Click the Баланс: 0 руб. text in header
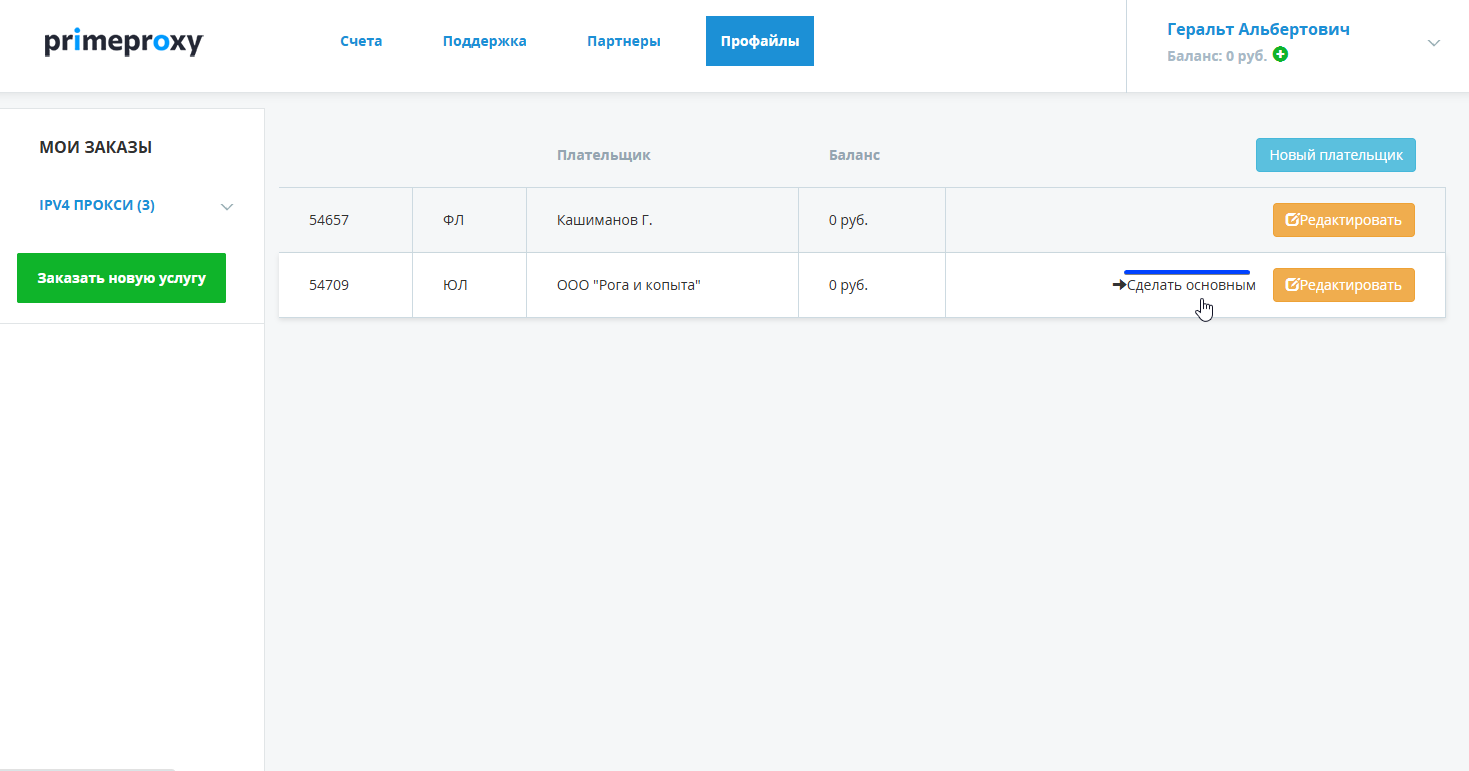The width and height of the screenshot is (1469, 771). coord(1217,56)
